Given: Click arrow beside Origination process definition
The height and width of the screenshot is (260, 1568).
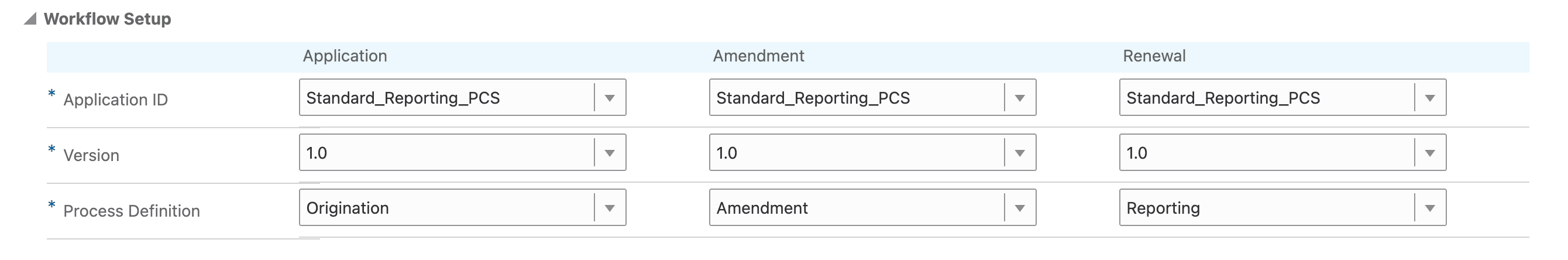Looking at the screenshot, I should [x=609, y=208].
